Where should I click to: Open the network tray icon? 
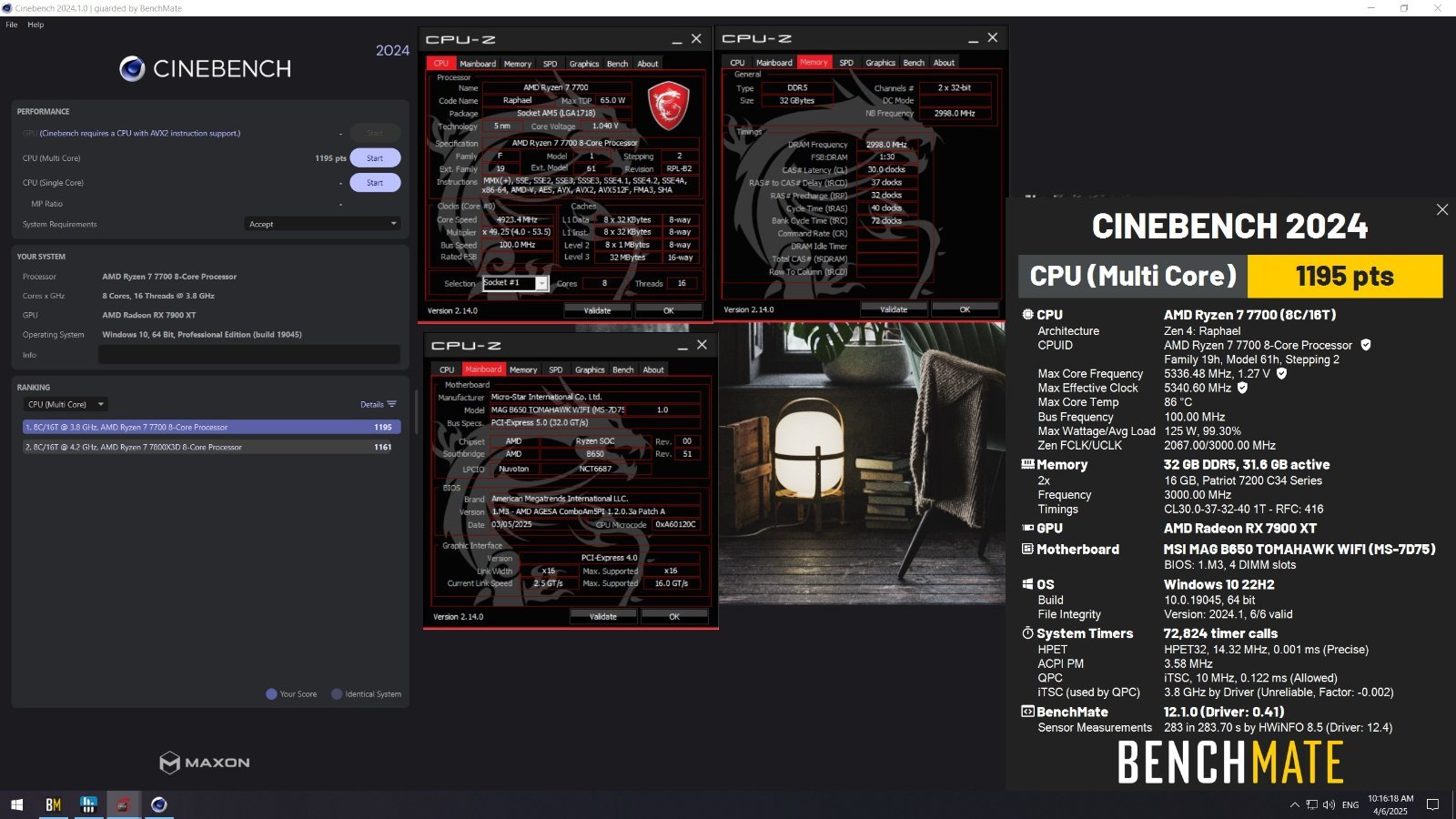[1311, 804]
